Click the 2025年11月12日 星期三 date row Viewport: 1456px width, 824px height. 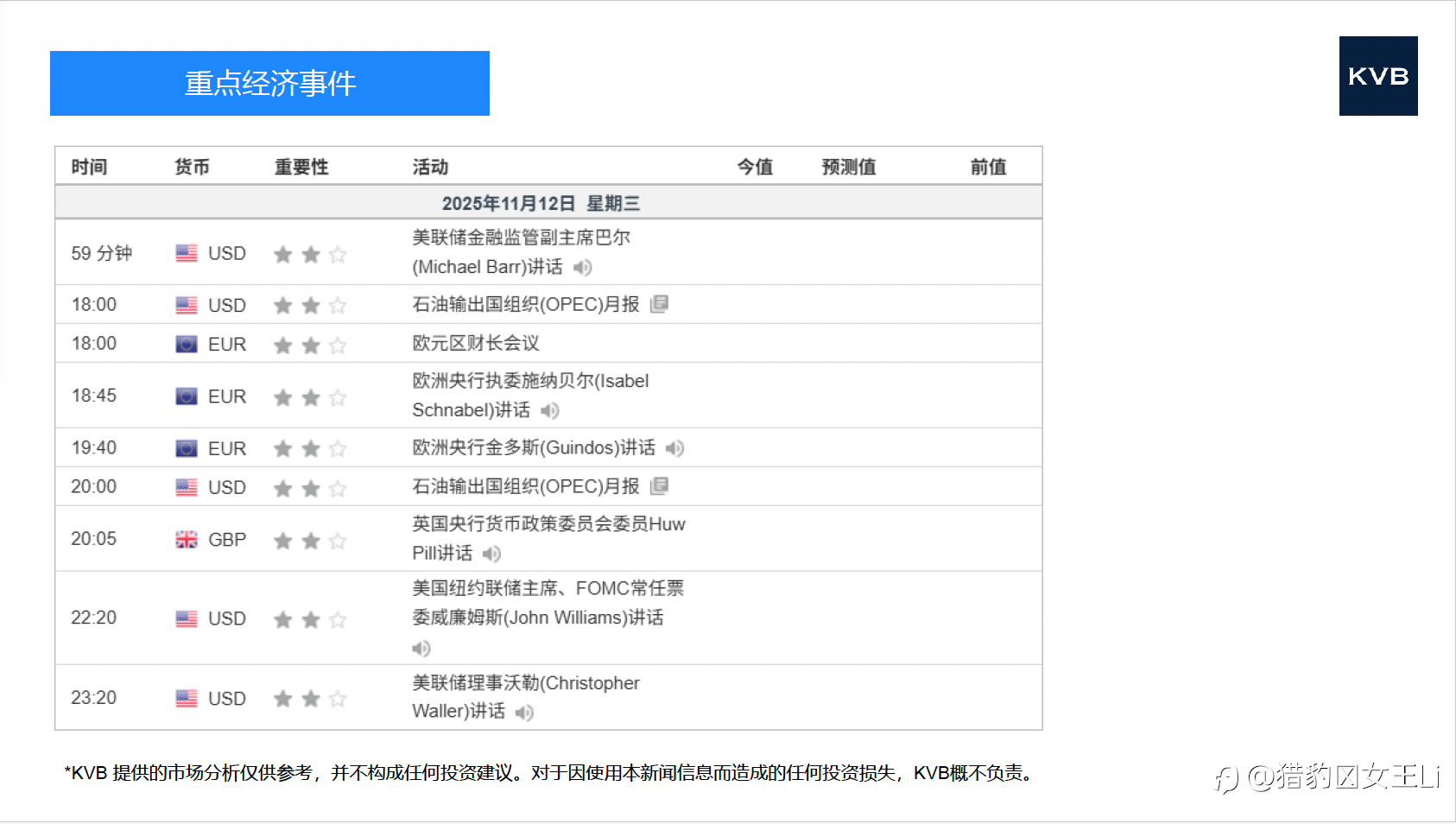point(548,203)
